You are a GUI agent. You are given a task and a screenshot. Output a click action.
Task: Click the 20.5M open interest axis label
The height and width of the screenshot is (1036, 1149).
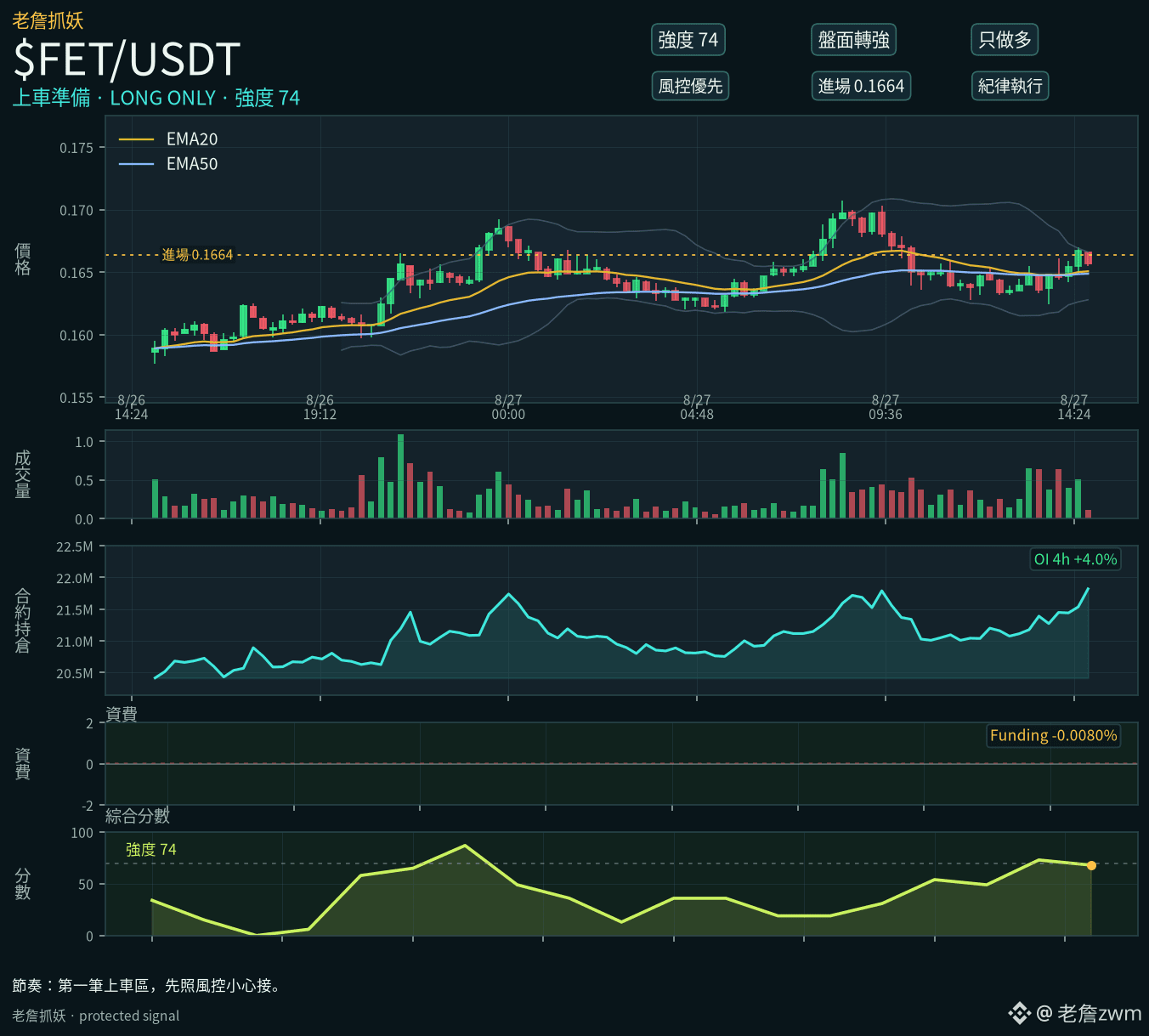click(75, 674)
